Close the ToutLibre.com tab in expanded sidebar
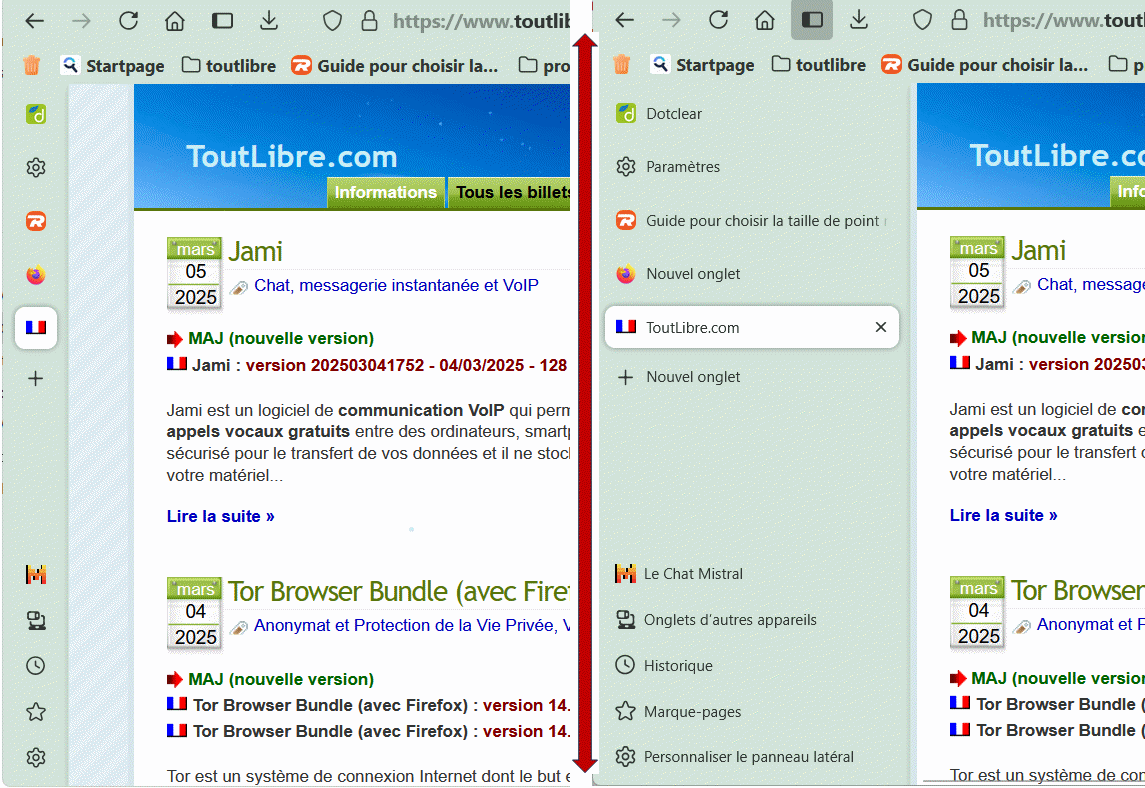Image resolution: width=1145 pixels, height=788 pixels. coord(881,327)
